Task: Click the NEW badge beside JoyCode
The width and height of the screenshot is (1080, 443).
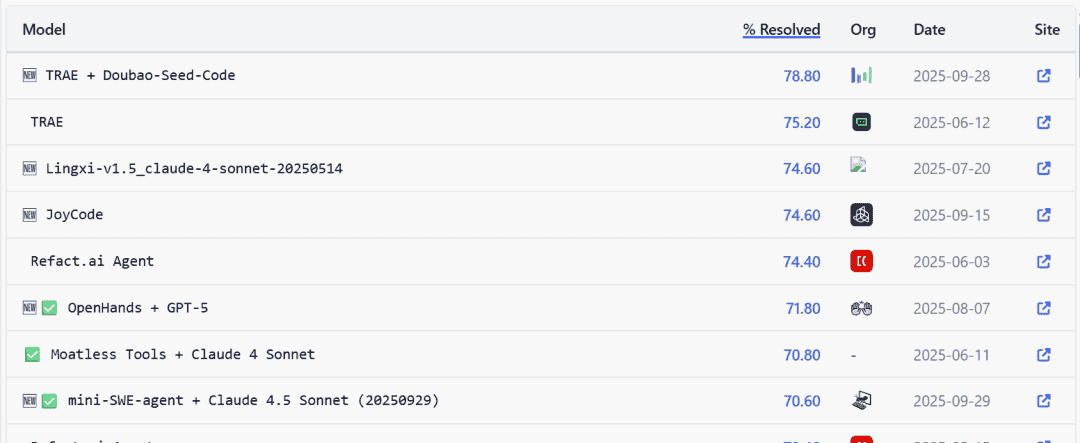Action: [29, 215]
